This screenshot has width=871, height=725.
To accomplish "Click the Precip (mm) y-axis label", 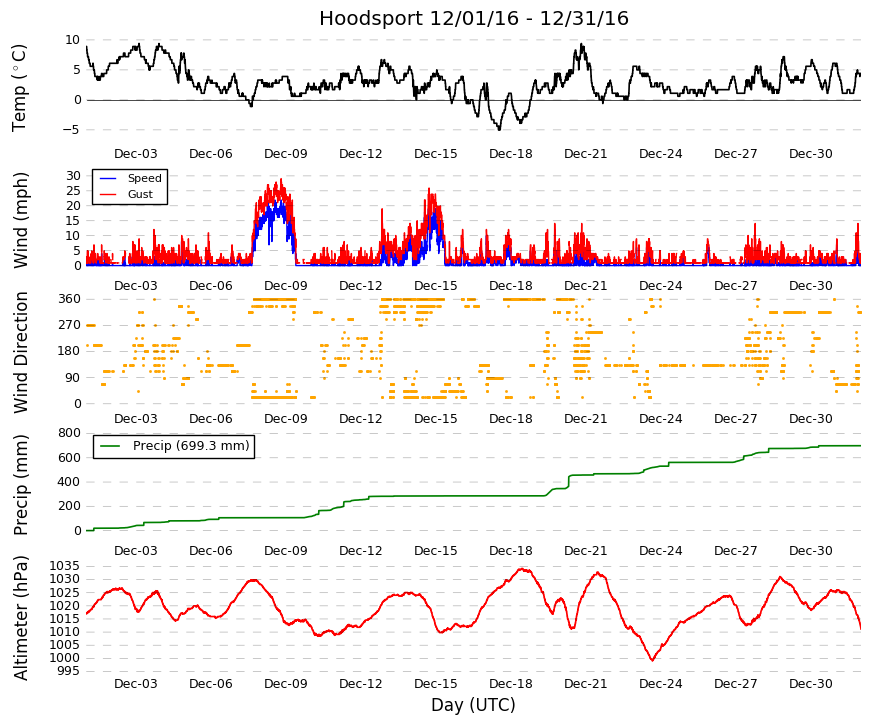I will coord(21,485).
